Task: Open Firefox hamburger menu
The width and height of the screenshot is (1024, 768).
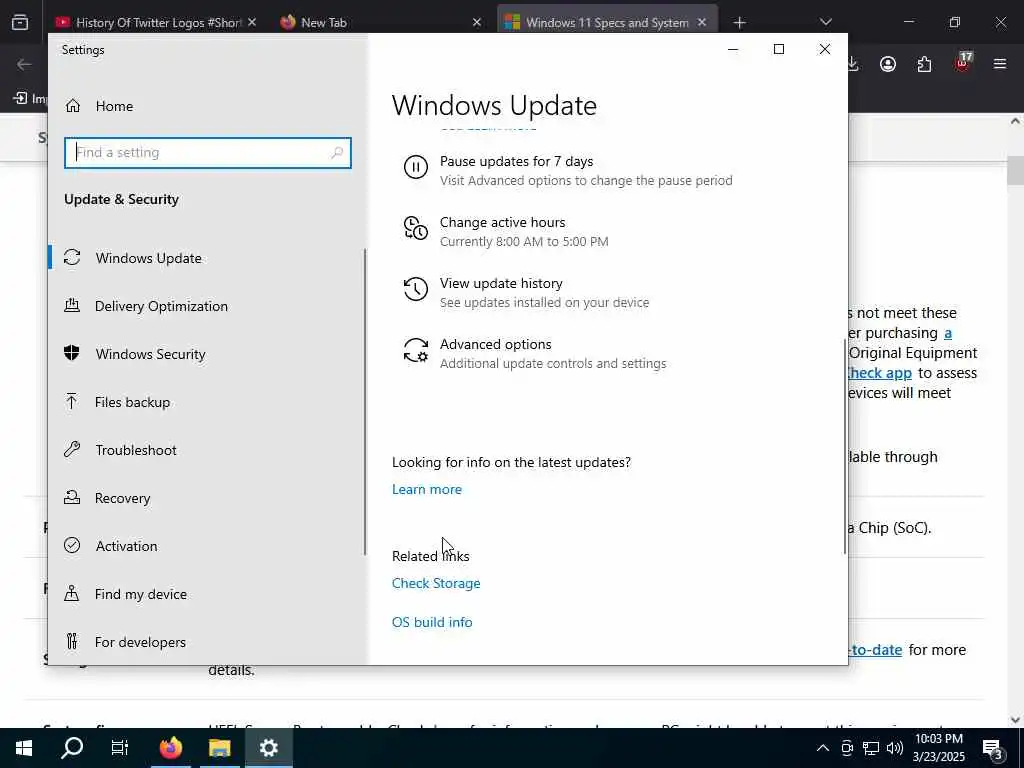Action: [x=1000, y=64]
